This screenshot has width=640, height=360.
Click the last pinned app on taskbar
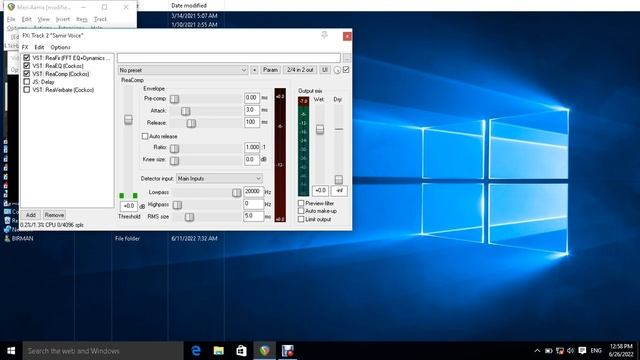tap(287, 351)
